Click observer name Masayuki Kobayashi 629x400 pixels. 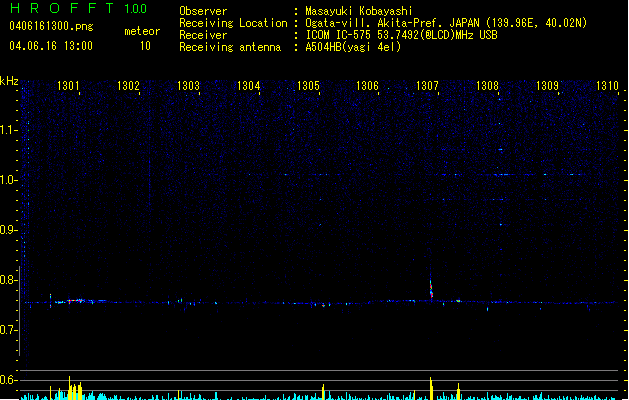(x=359, y=11)
